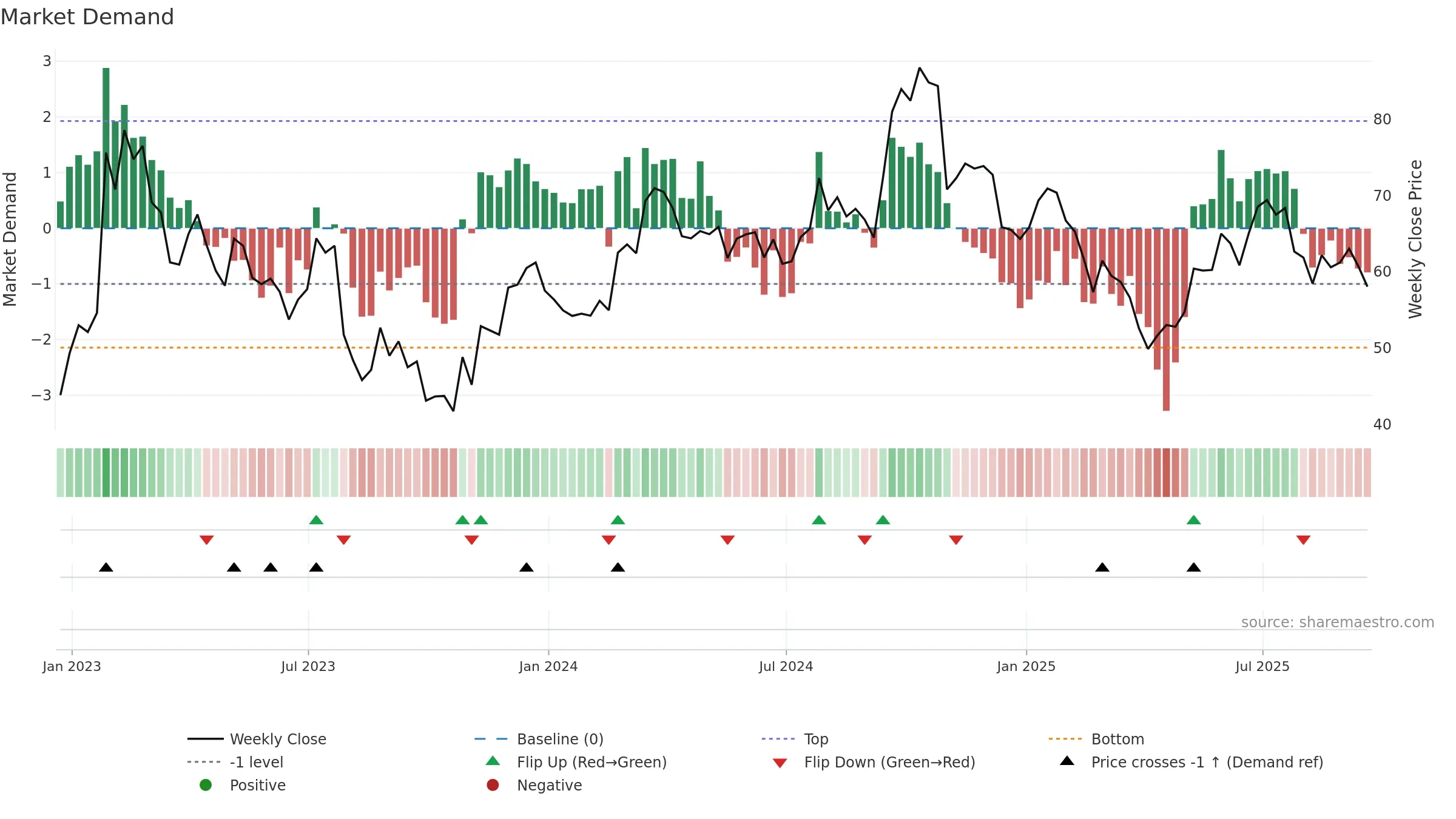Click the darkest red cell in the heat strip
1456x819 pixels.
[1166, 473]
